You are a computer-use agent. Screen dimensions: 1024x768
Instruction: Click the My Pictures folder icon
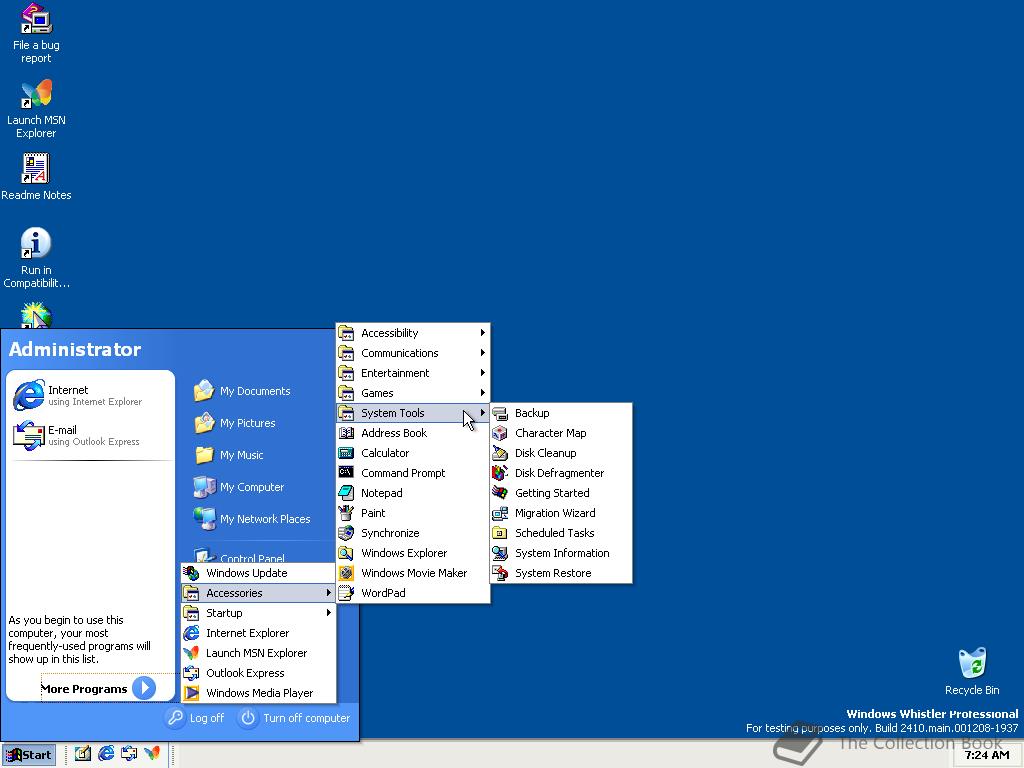coord(204,423)
